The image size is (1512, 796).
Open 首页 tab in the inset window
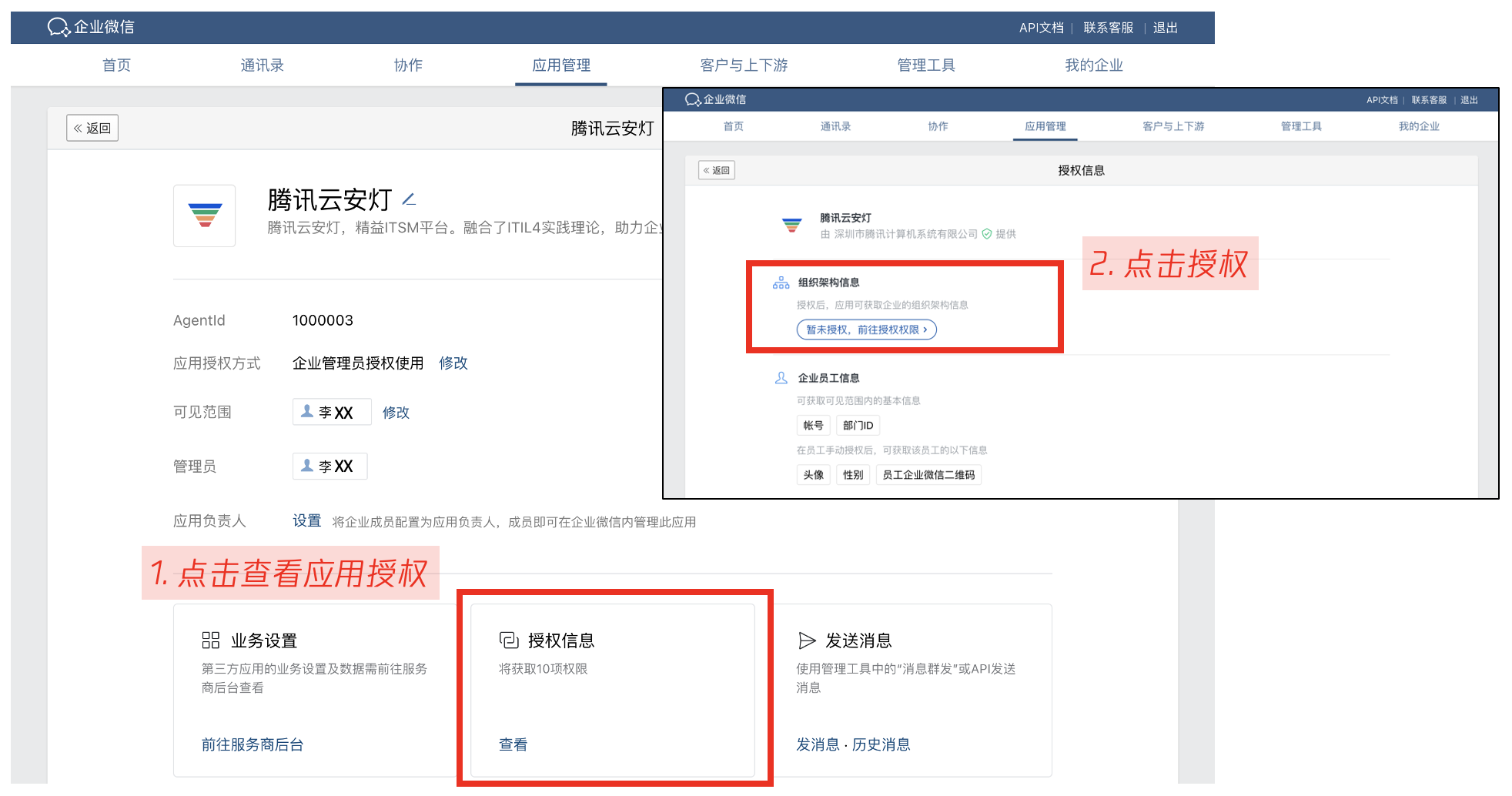coord(734,126)
